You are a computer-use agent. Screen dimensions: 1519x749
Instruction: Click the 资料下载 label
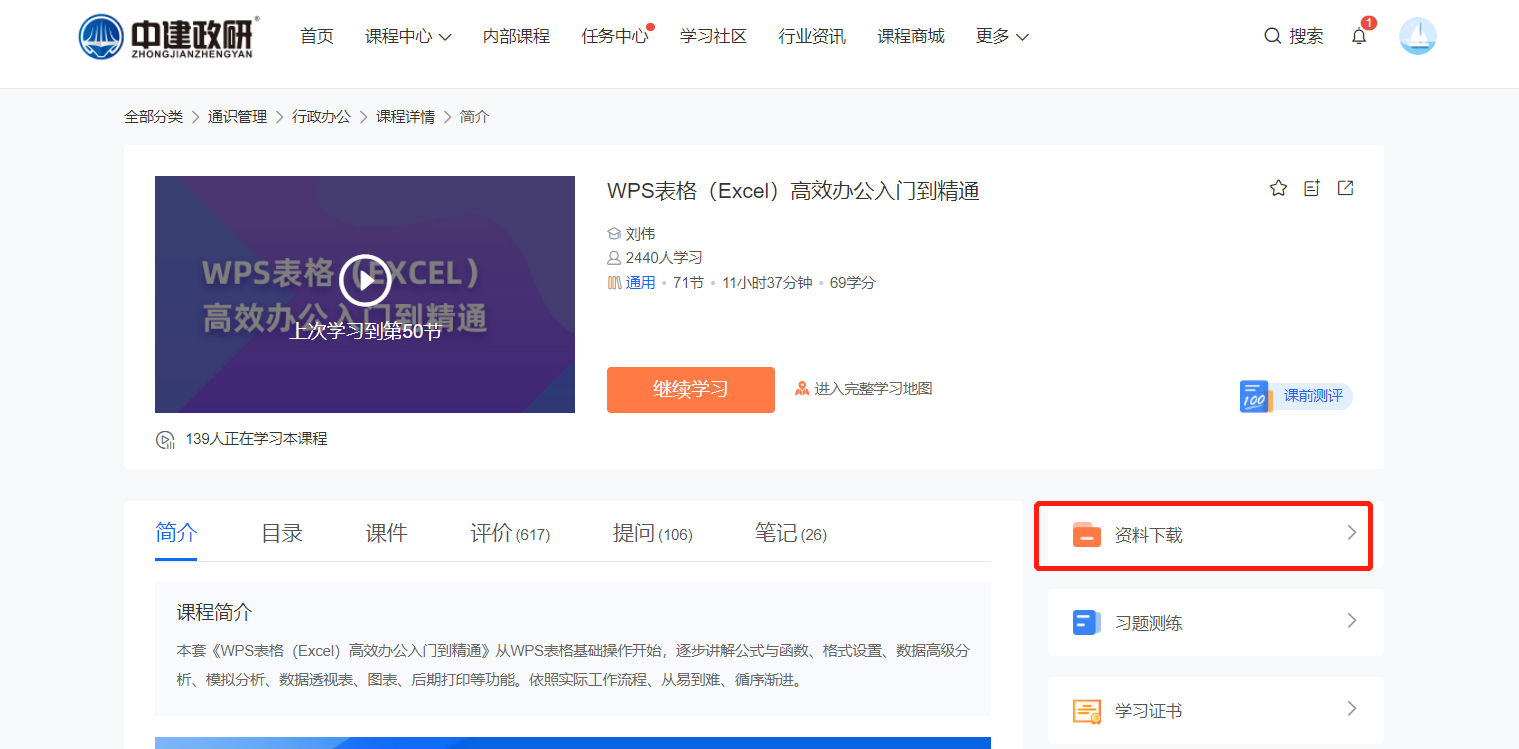coord(1148,535)
